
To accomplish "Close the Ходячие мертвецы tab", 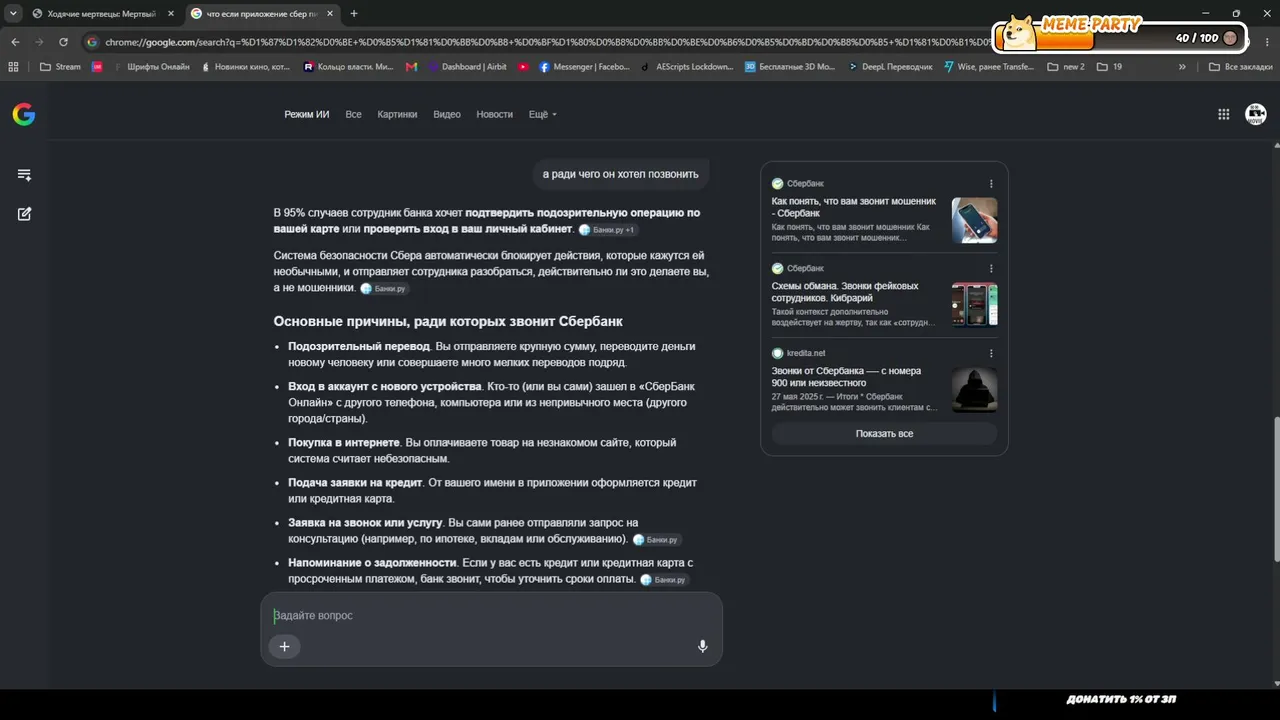I will click(x=171, y=14).
